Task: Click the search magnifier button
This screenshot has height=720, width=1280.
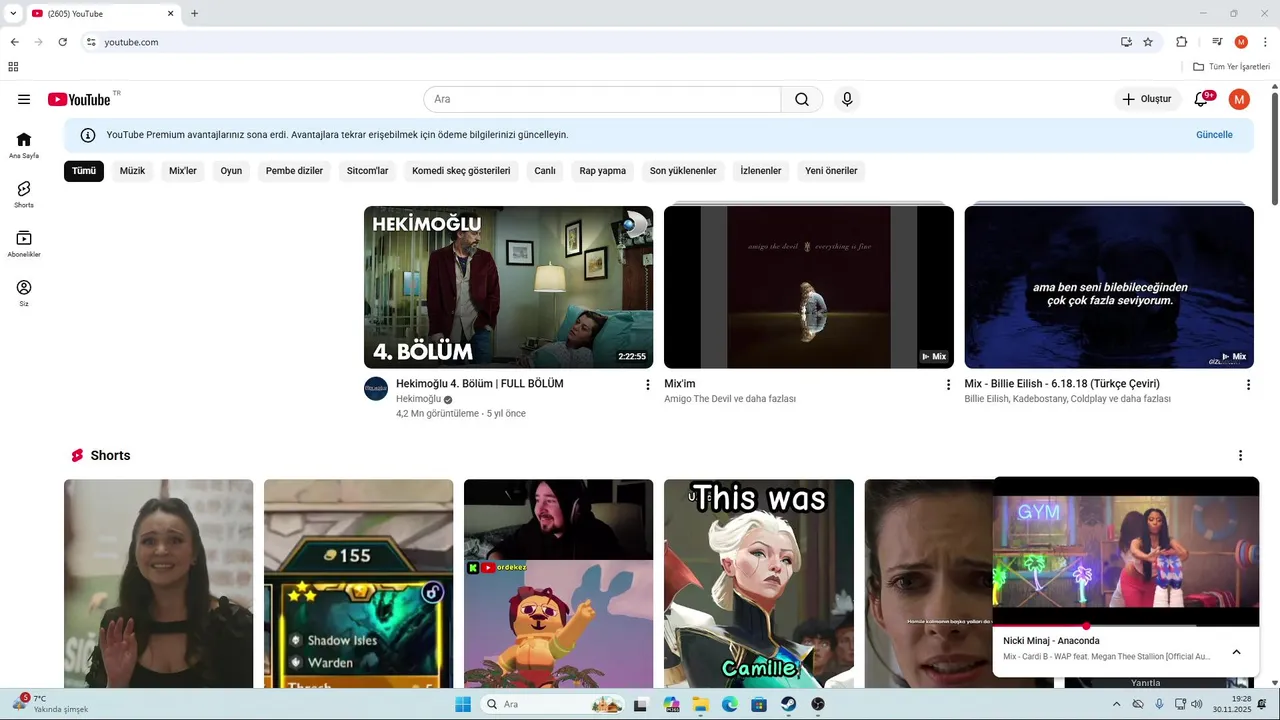Action: pos(802,99)
